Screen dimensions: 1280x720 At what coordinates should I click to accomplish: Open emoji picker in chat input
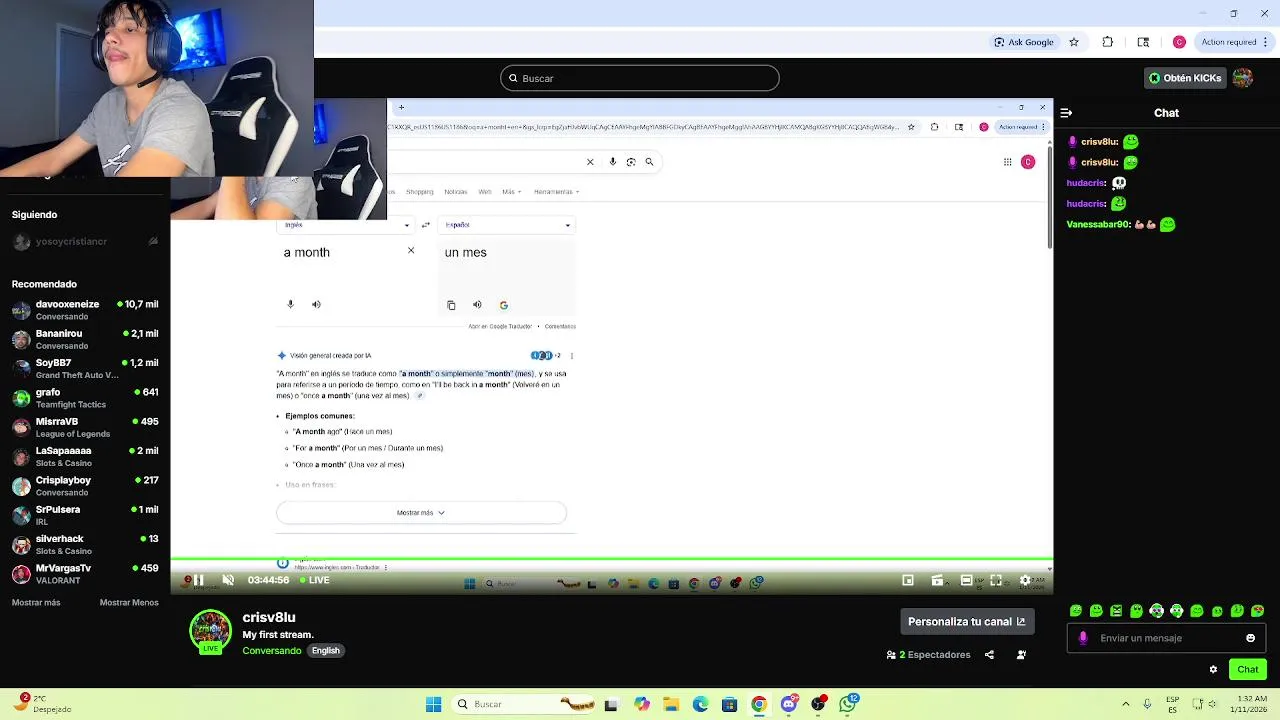pyautogui.click(x=1250, y=638)
